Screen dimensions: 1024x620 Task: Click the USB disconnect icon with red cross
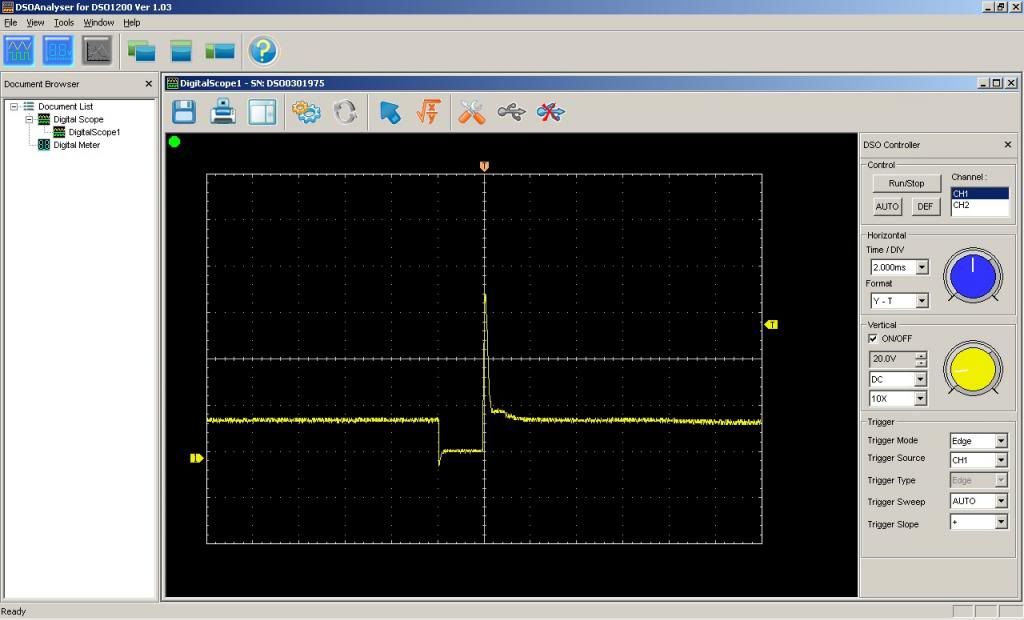(x=551, y=112)
